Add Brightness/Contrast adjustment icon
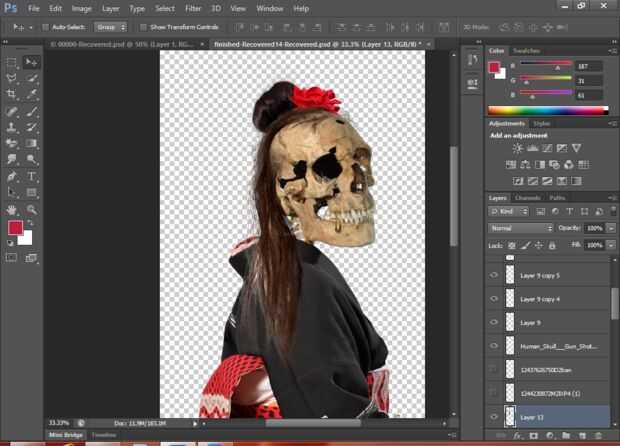The image size is (620, 446). (517, 148)
